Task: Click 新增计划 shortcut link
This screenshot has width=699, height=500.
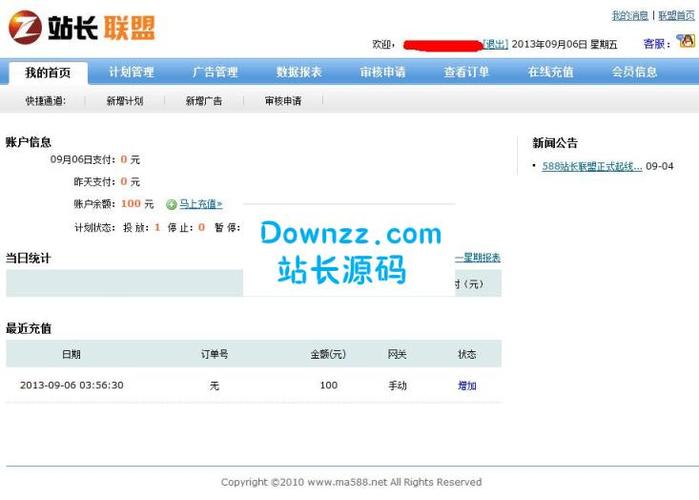Action: 125,101
